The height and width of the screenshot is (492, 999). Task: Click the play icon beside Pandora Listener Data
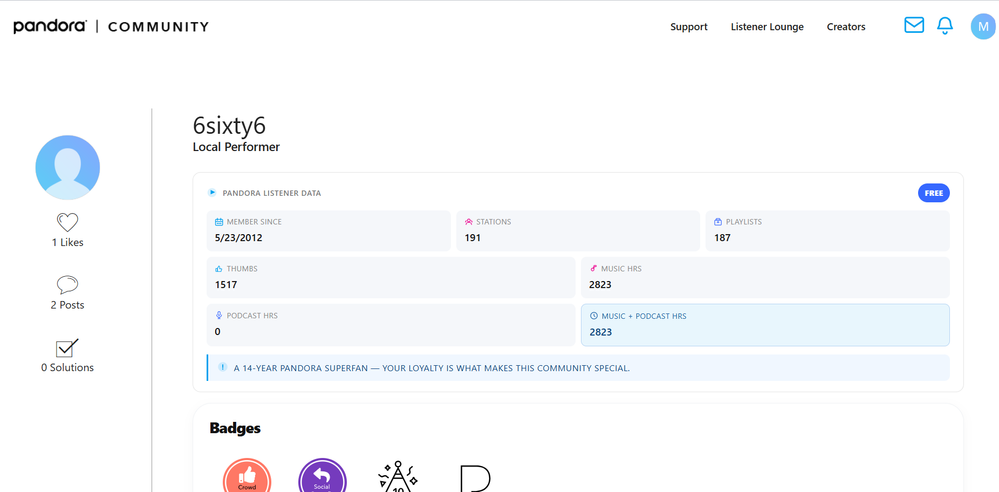(x=212, y=192)
